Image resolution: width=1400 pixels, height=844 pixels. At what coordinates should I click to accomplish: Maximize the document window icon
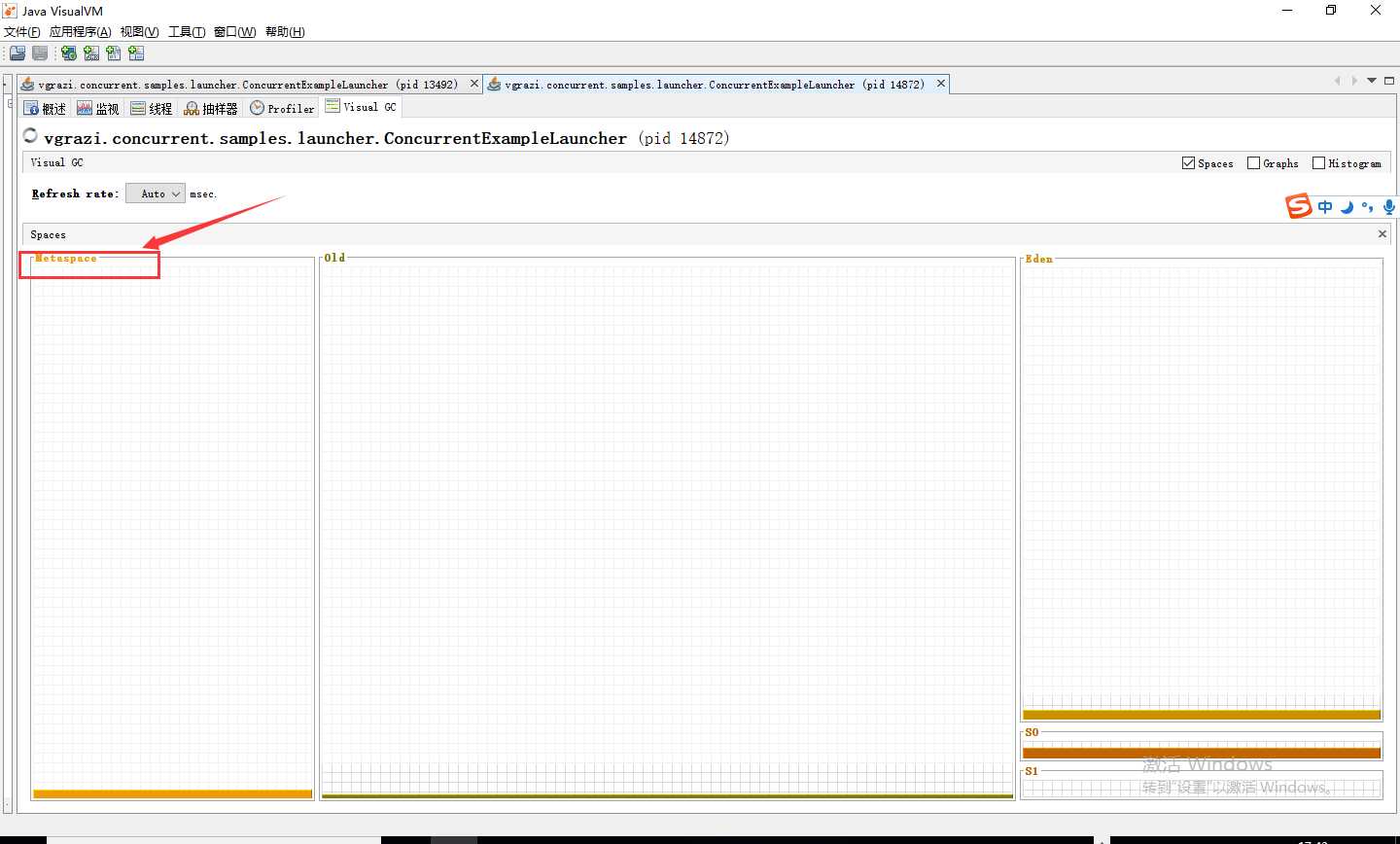(1389, 81)
